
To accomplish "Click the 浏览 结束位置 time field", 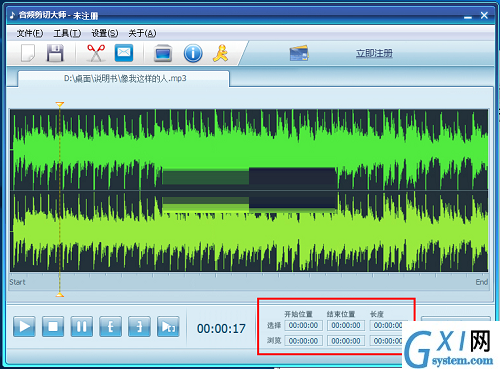I will (346, 341).
